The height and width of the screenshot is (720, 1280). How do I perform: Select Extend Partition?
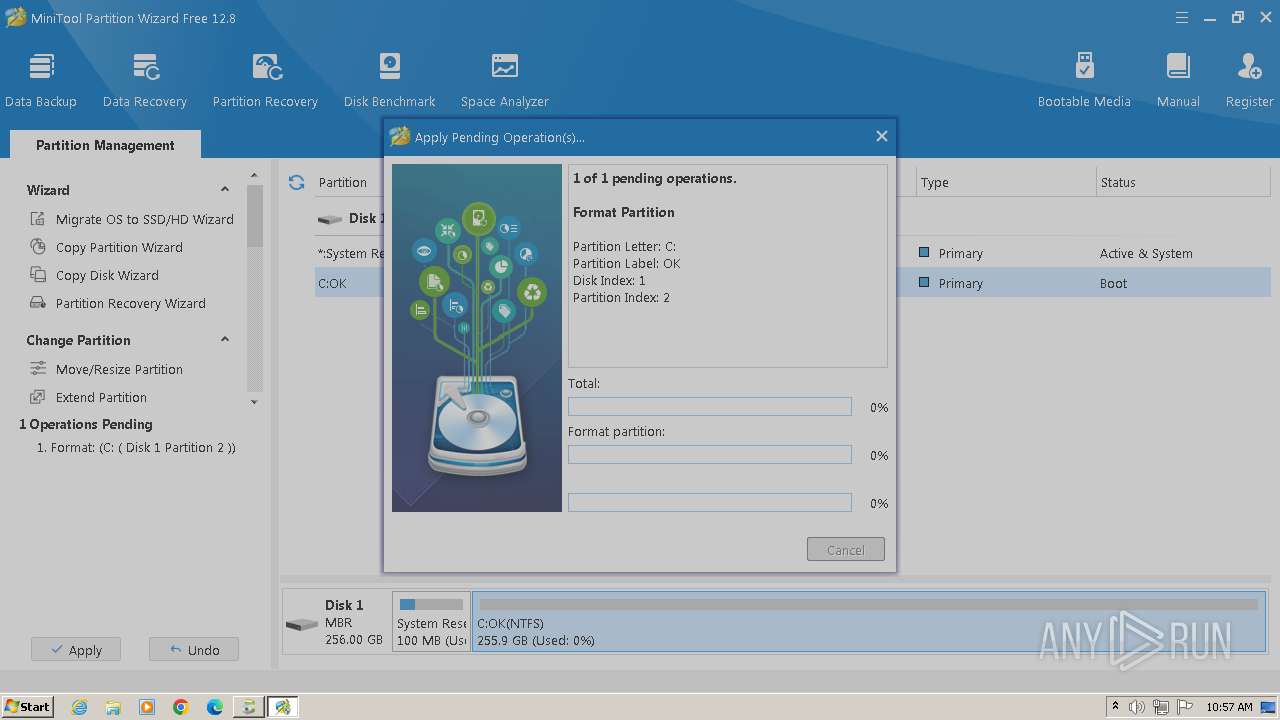pyautogui.click(x=101, y=397)
